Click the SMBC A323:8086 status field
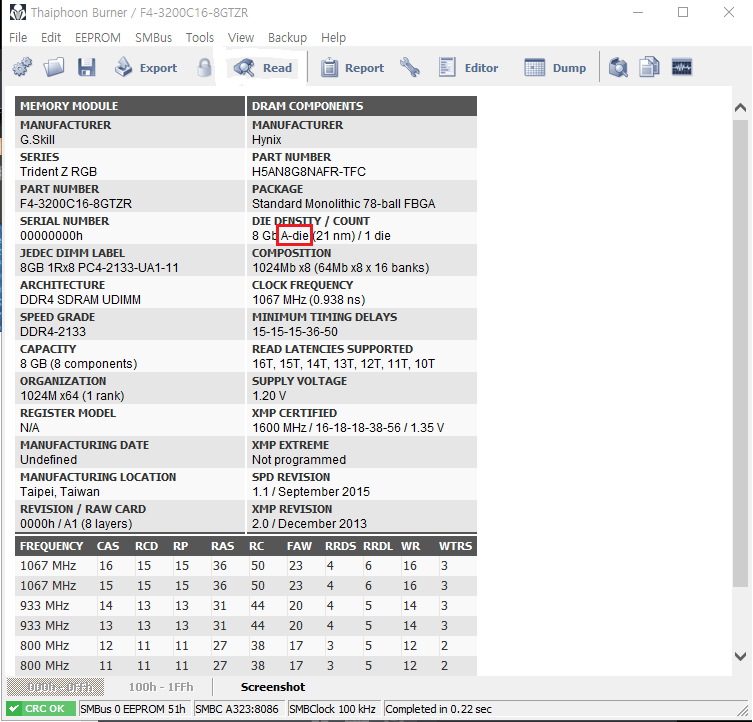The width and height of the screenshot is (753, 722). coord(237,709)
